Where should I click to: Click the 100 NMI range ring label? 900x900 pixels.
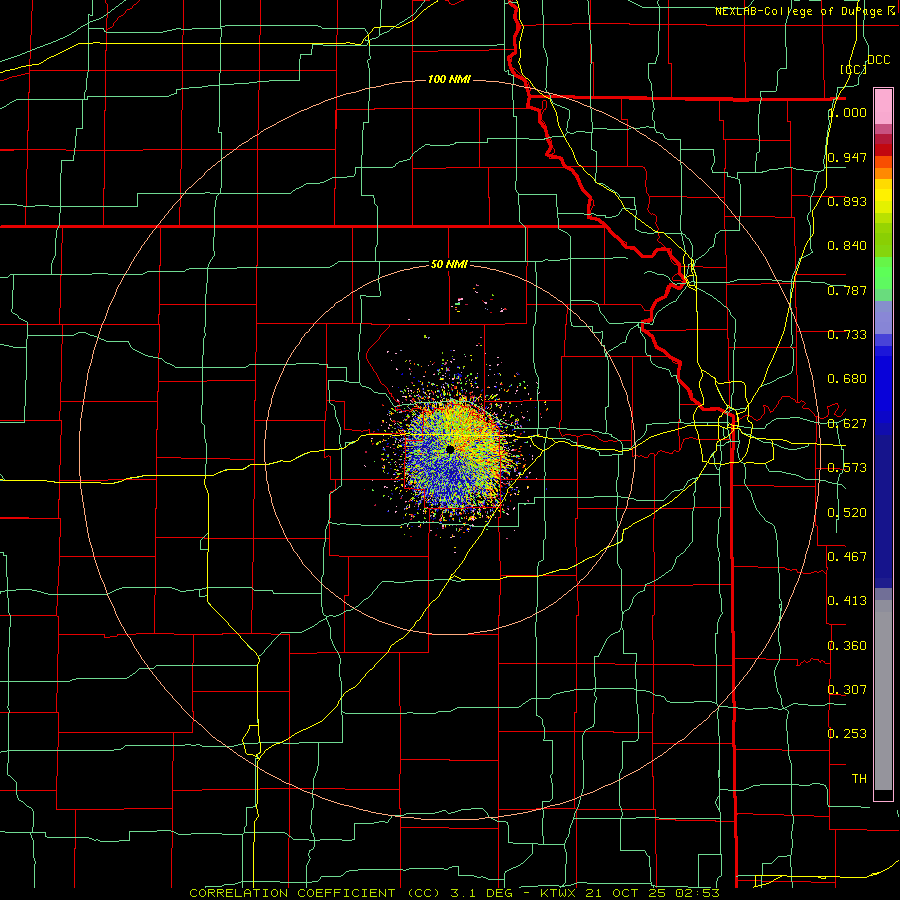click(449, 79)
